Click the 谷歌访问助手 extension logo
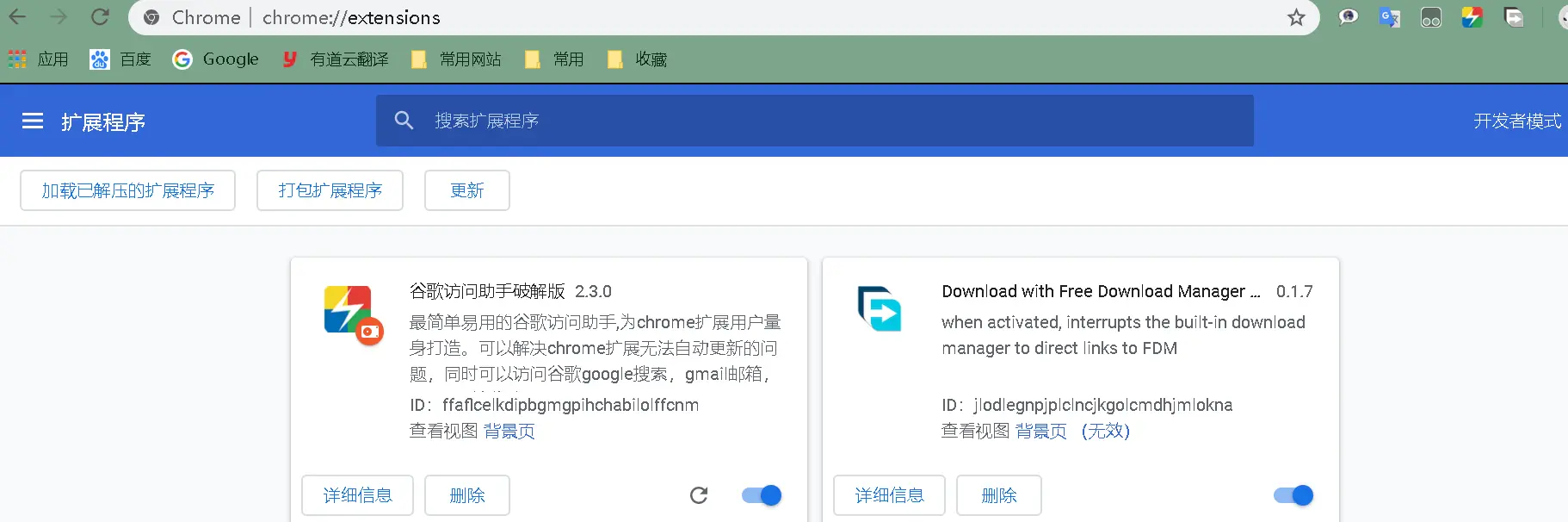 353,314
